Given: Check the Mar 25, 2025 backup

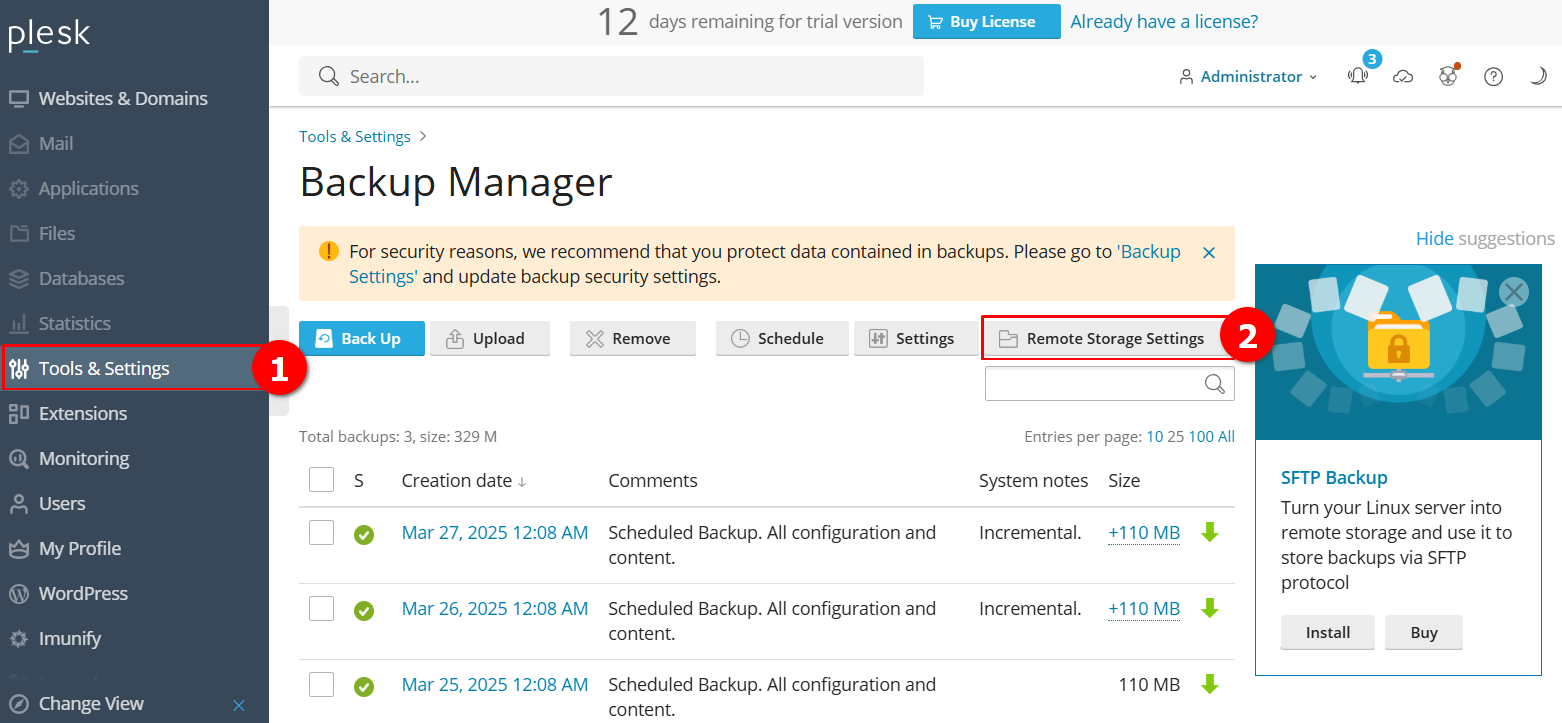Looking at the screenshot, I should point(321,684).
